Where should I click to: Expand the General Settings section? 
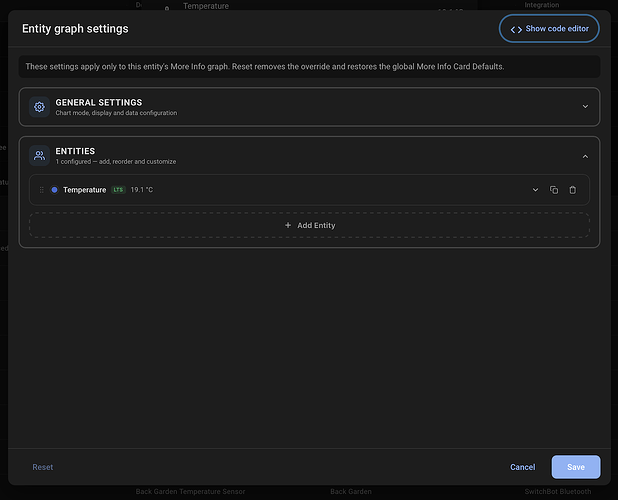pyautogui.click(x=585, y=106)
